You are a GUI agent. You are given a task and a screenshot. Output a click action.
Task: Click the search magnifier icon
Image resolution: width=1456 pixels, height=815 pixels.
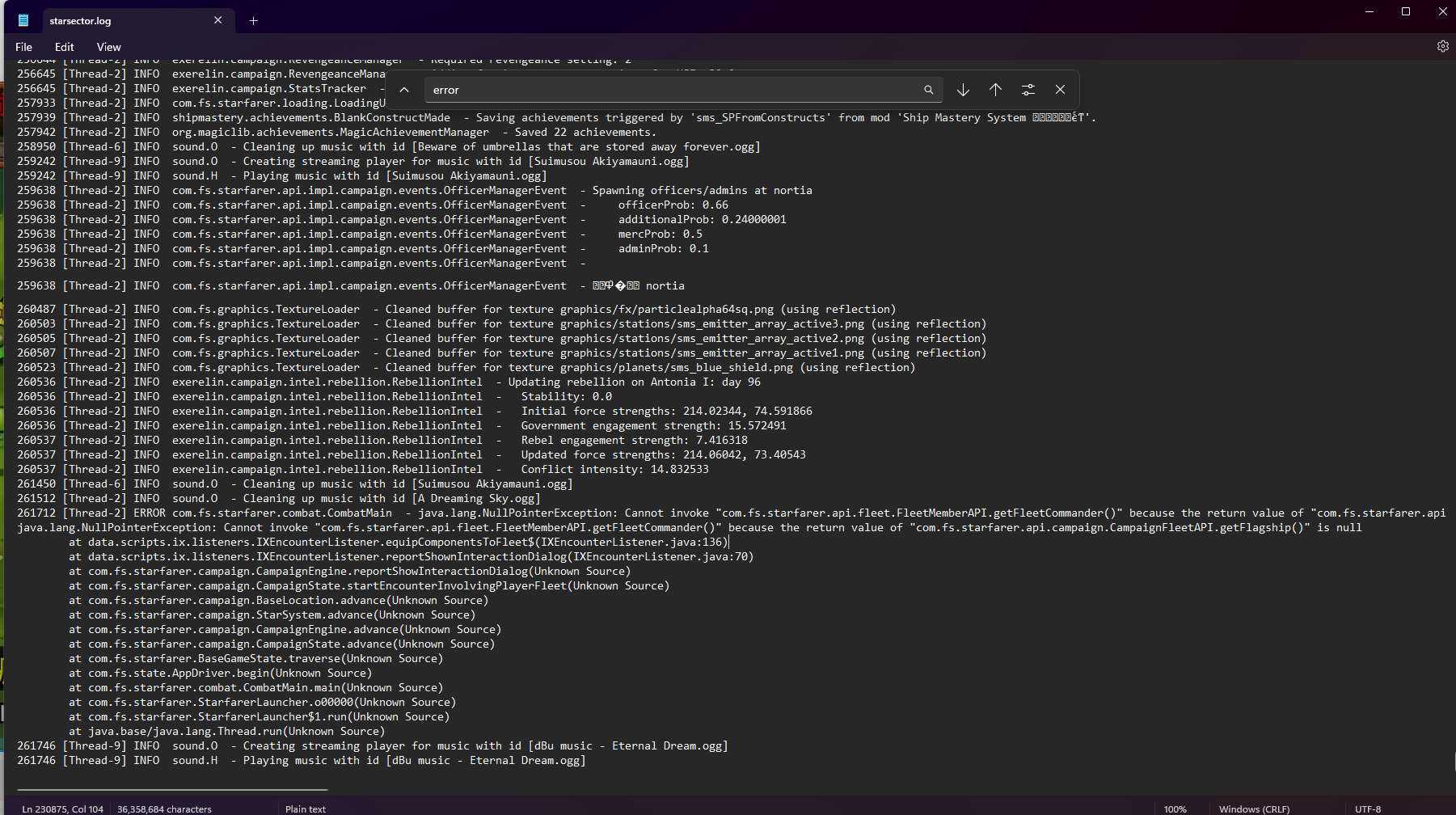928,90
